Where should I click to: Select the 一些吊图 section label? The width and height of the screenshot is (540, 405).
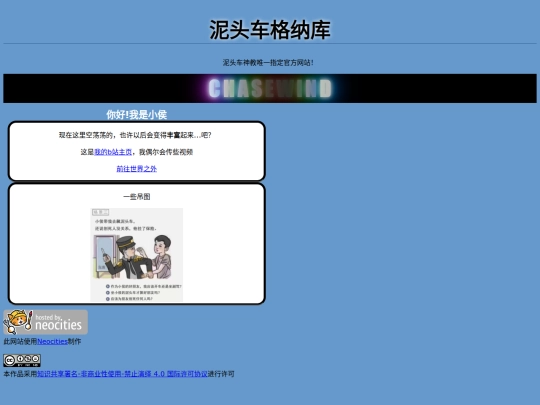[137, 197]
